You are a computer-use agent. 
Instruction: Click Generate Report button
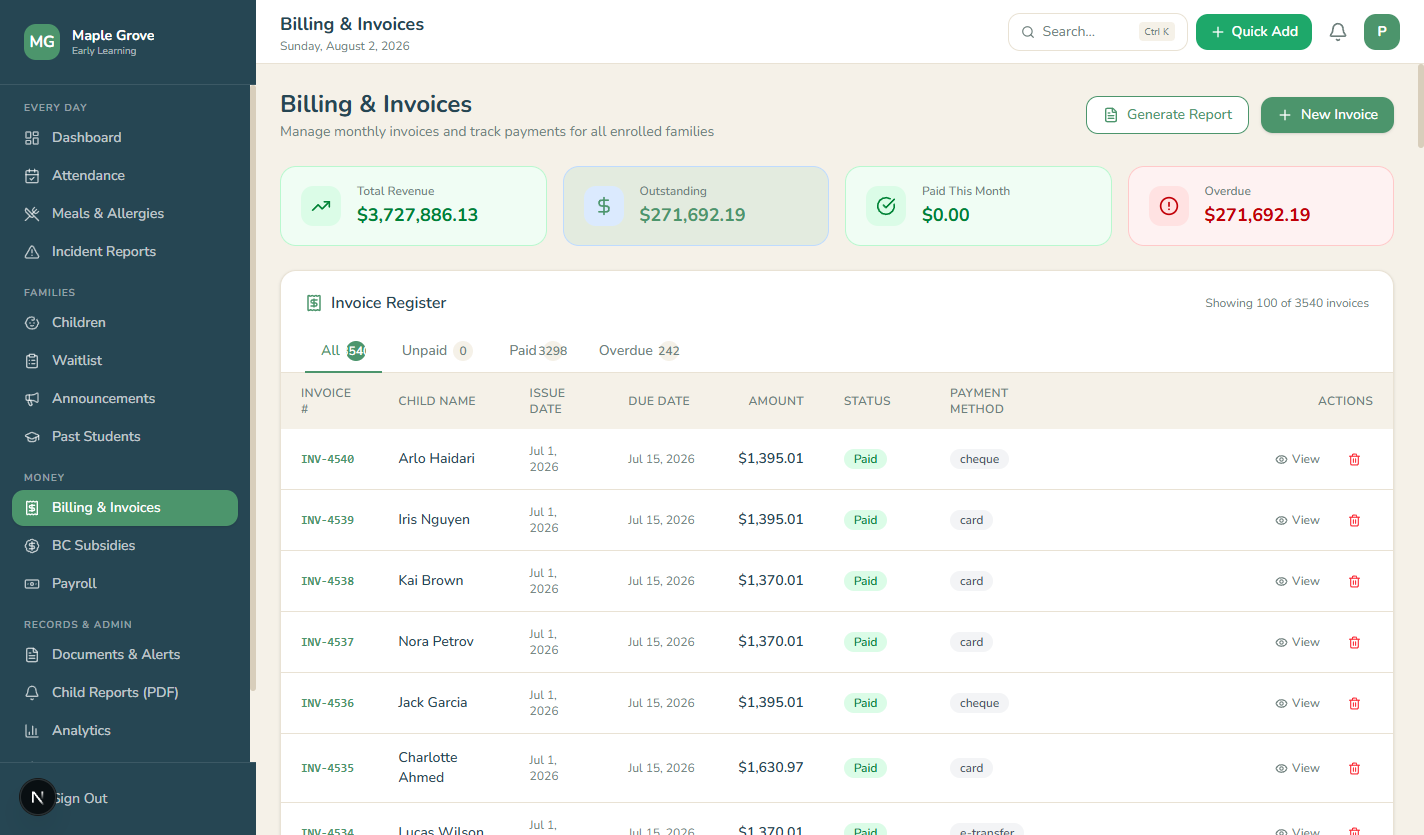click(1167, 115)
